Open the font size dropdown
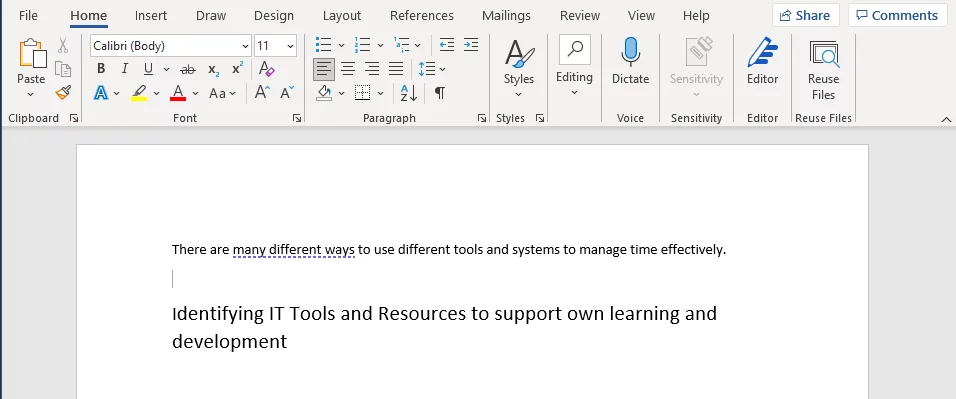 point(290,46)
